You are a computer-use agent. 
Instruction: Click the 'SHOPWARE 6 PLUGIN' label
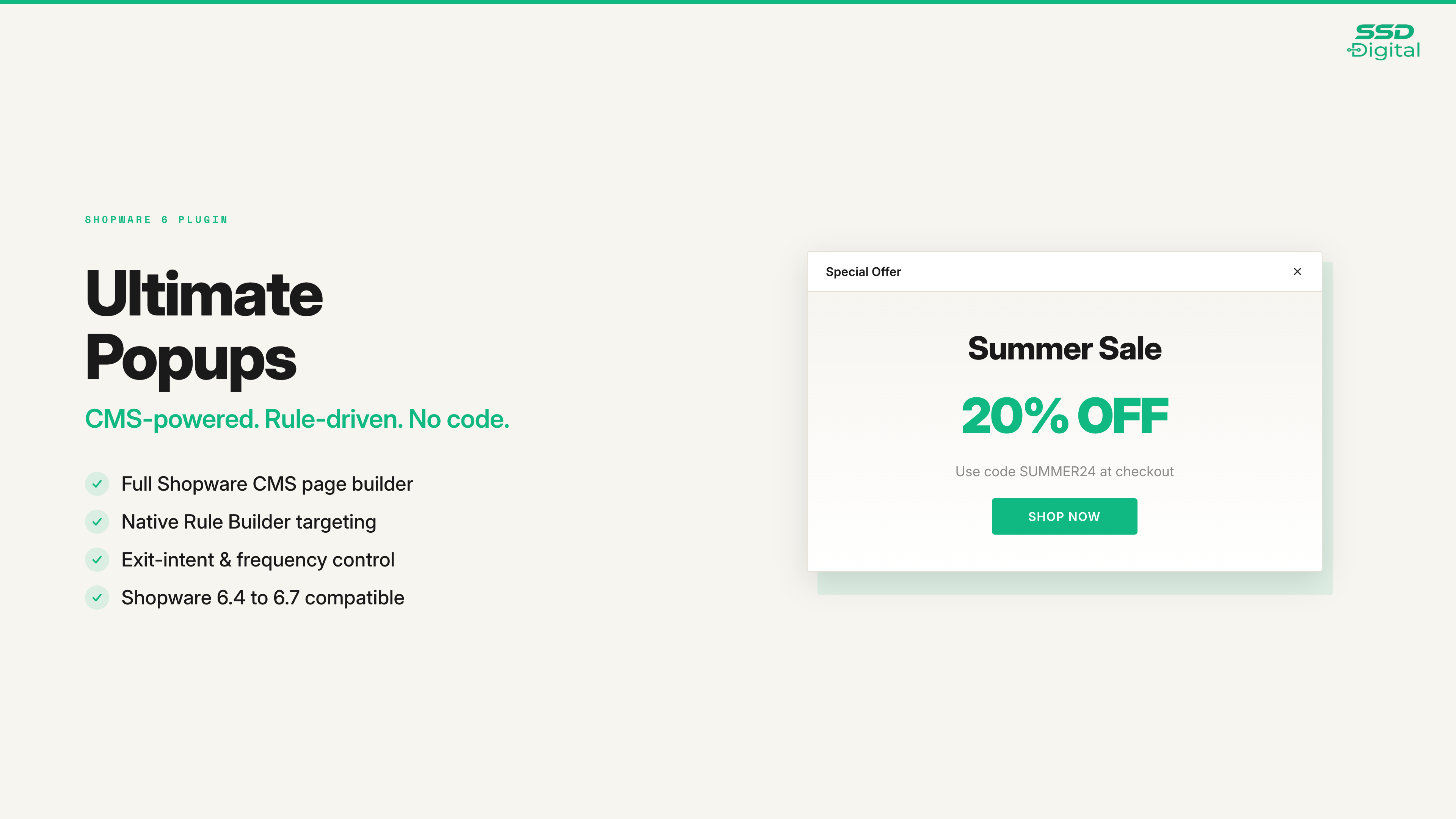pos(156,220)
